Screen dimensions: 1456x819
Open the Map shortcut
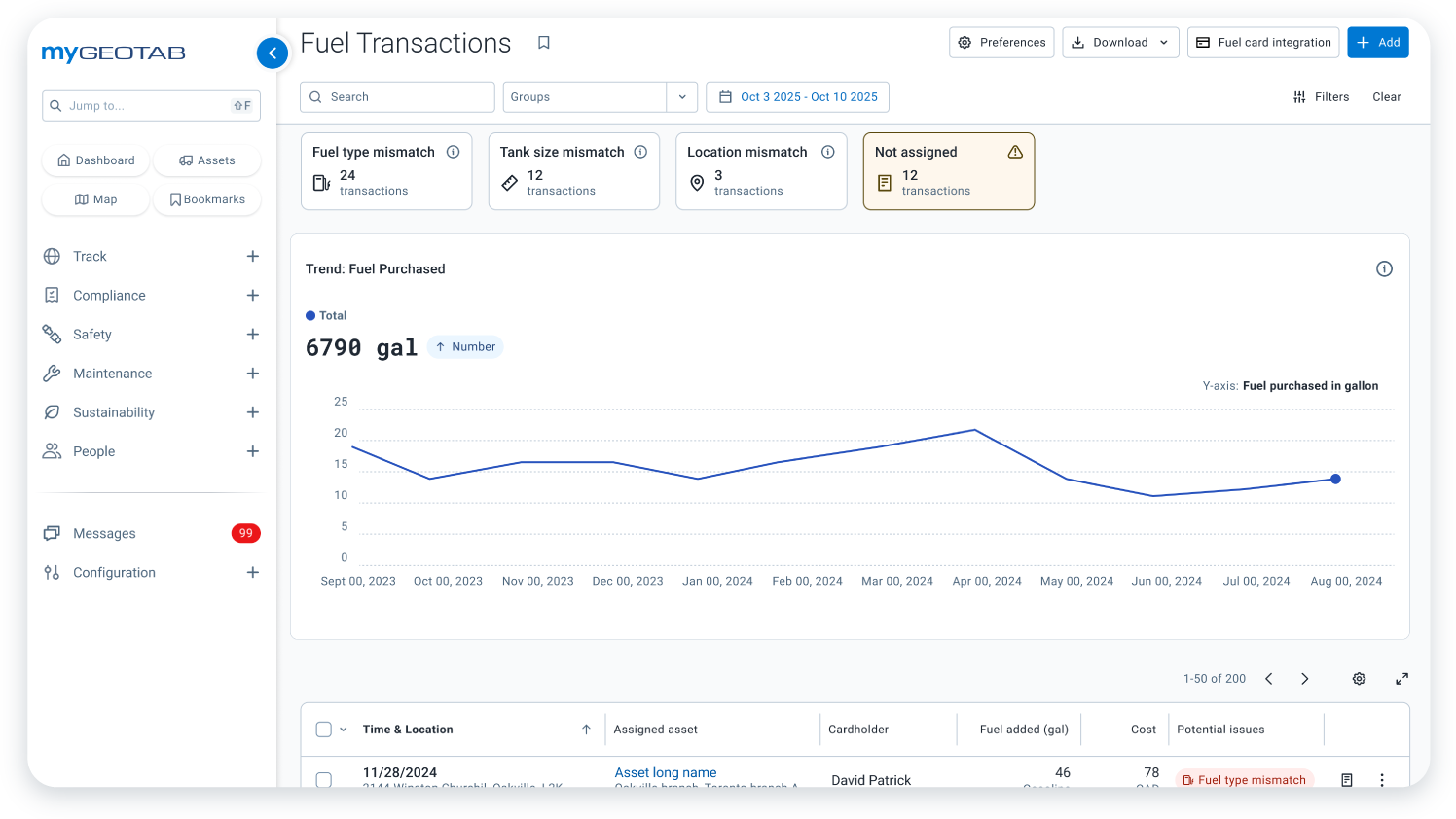click(95, 199)
